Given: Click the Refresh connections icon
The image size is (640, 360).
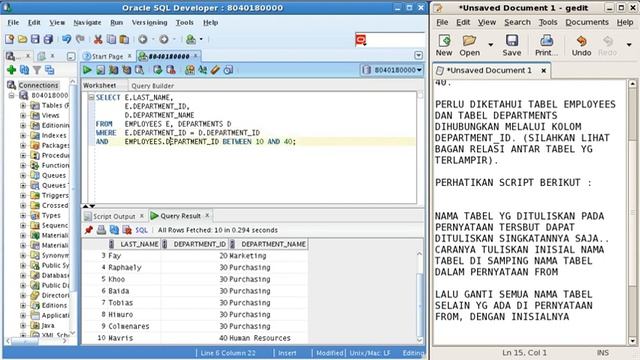Looking at the screenshot, I should [x=24, y=70].
